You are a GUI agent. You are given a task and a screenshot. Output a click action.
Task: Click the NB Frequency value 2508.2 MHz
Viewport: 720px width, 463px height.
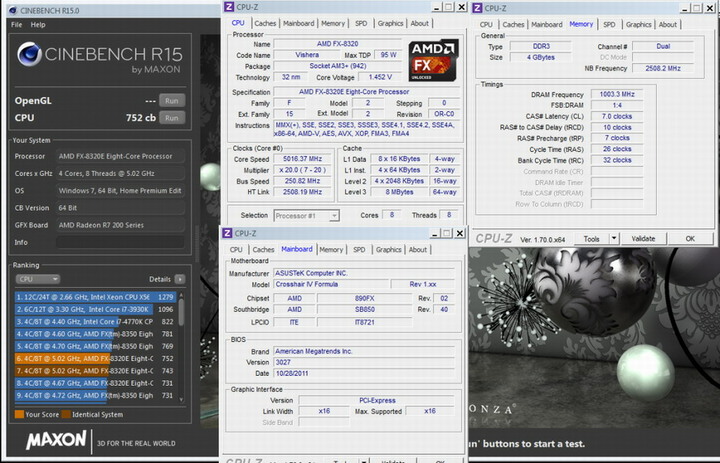[x=663, y=68]
